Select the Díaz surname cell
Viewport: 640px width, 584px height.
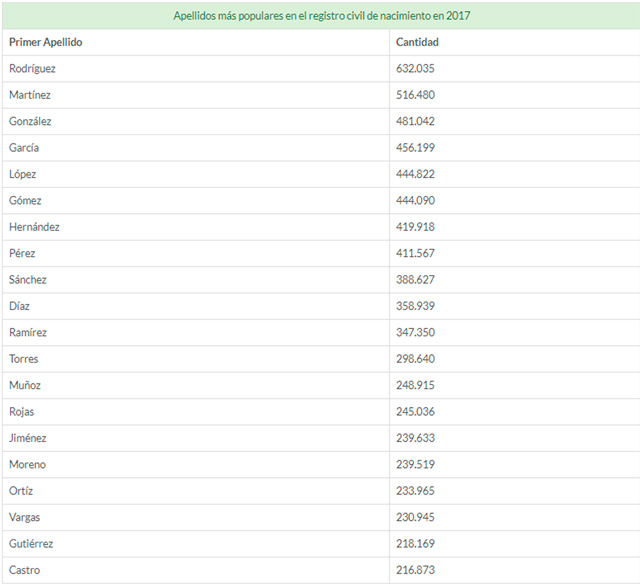click(21, 306)
